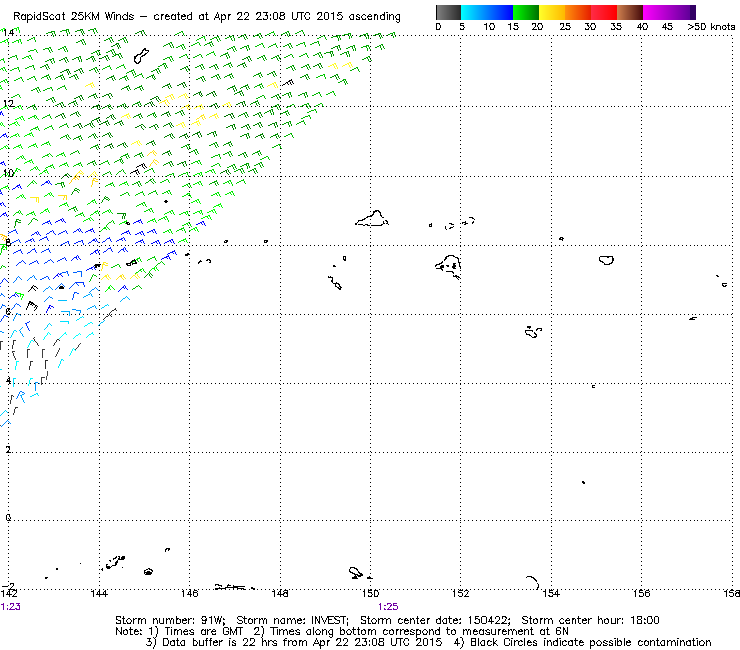Click the round atoll outline near 155E 7.5N
This screenshot has height=650, width=740.
(606, 260)
